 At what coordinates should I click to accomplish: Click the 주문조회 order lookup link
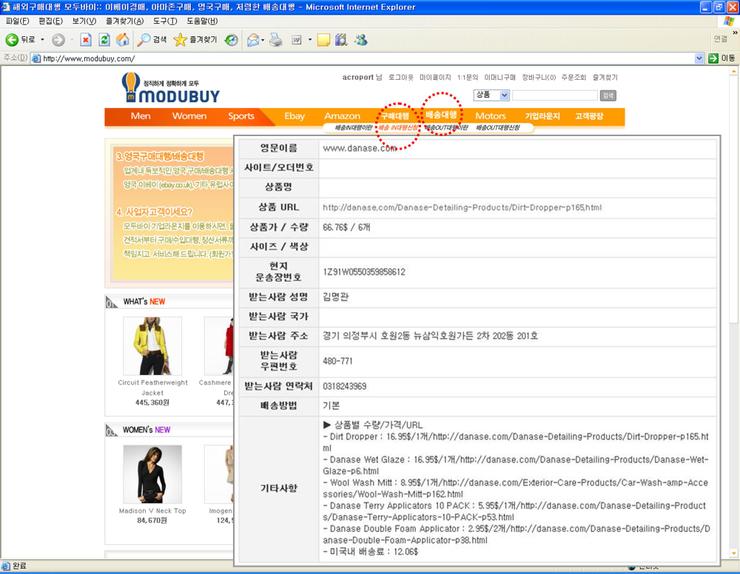573,77
